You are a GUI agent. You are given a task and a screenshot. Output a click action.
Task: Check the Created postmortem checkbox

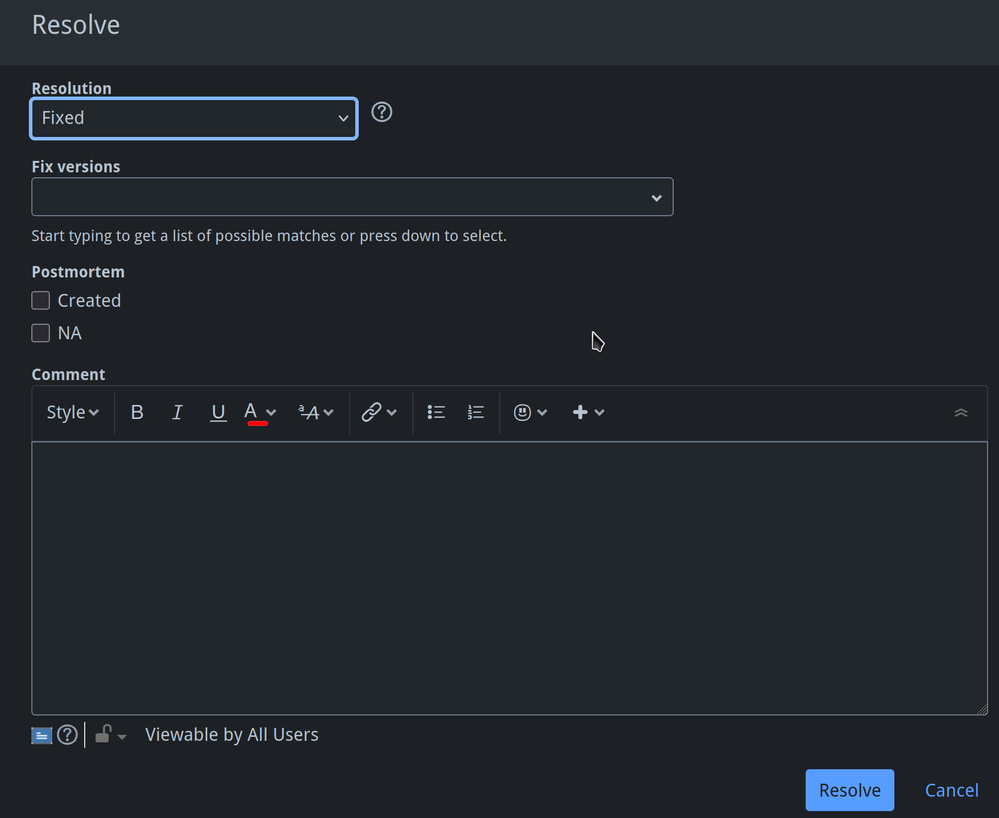coord(40,300)
